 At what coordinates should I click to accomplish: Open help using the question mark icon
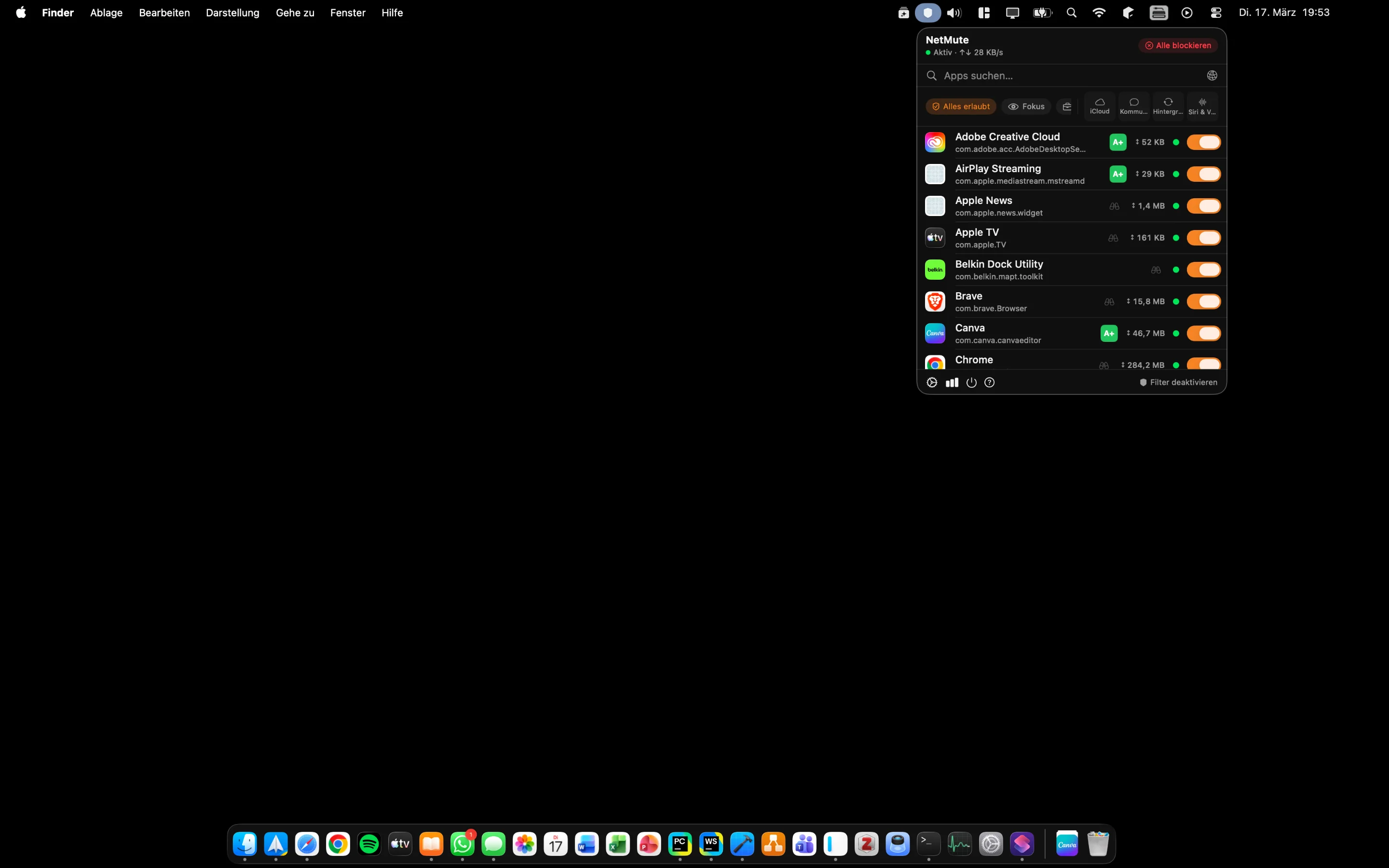click(x=989, y=382)
